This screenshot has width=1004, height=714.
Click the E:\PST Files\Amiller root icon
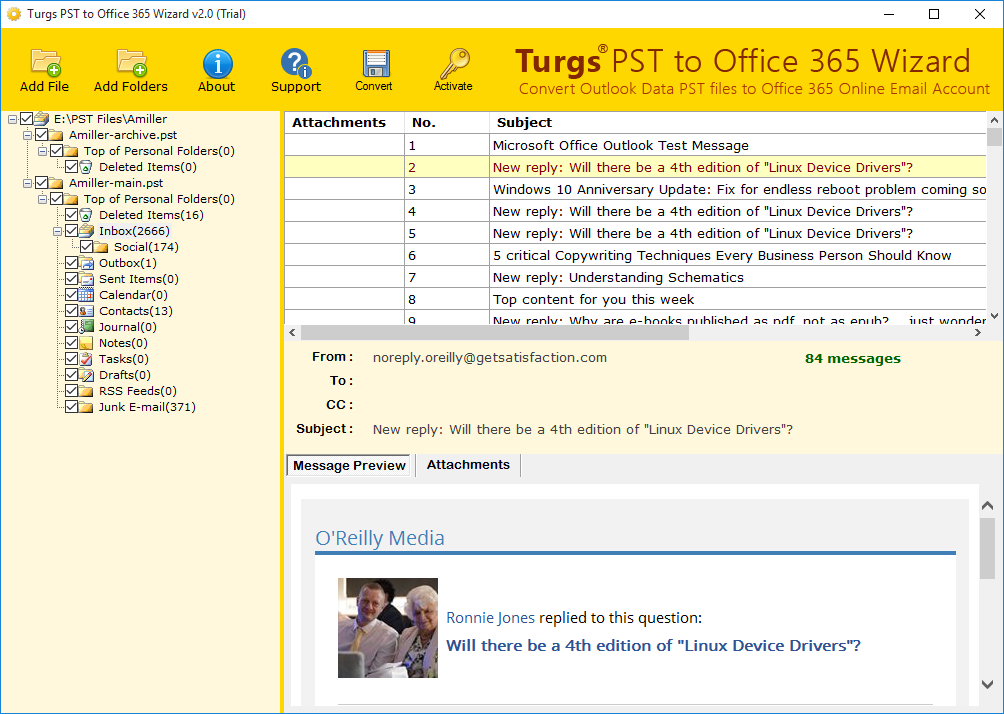point(42,118)
